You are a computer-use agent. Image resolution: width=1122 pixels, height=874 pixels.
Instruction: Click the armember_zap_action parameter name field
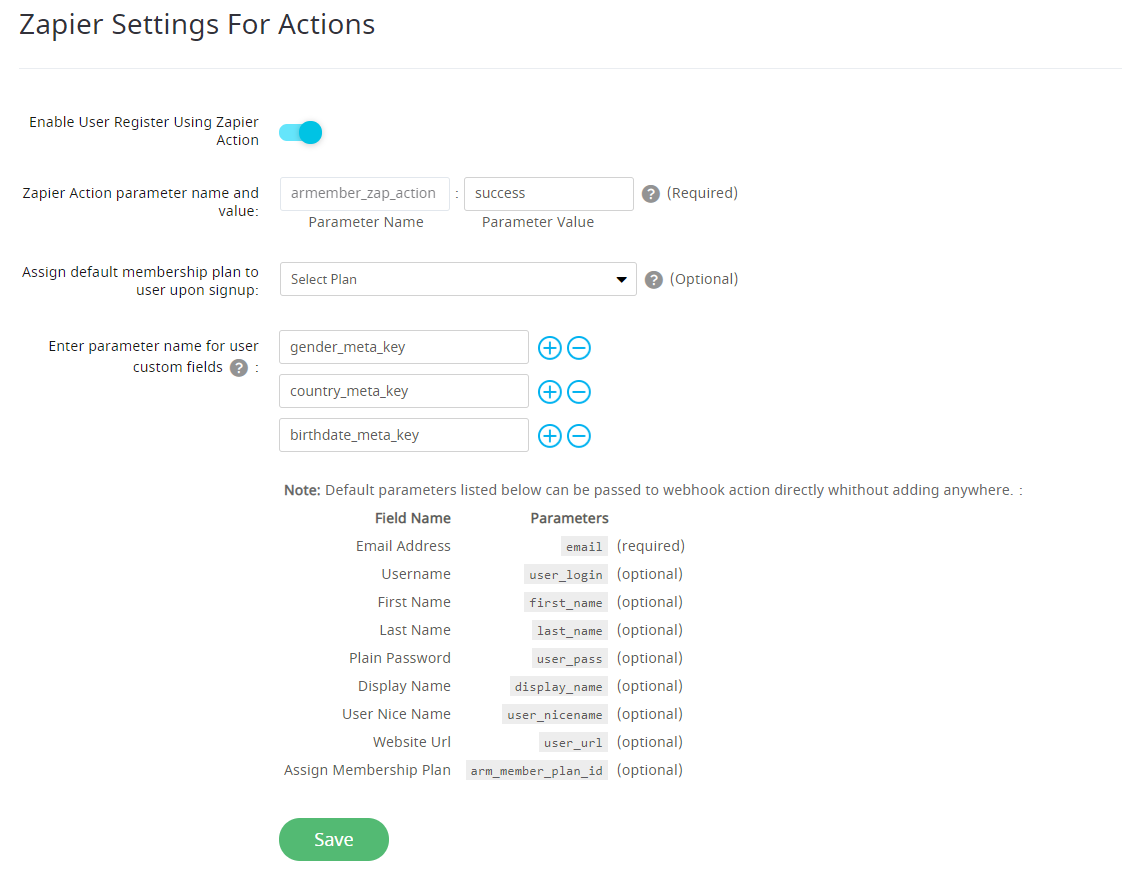[365, 194]
